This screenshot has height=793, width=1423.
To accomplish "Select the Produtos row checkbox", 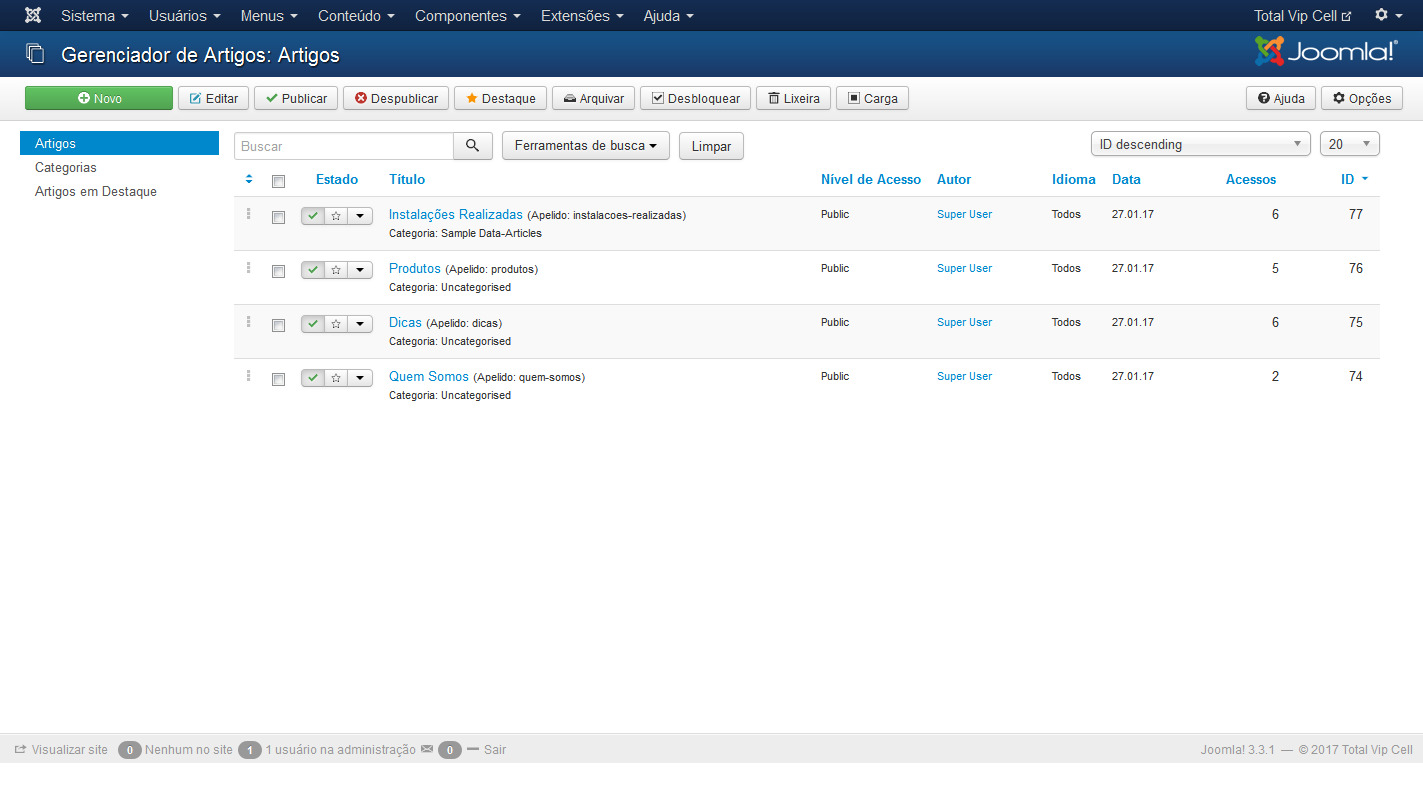I will pyautogui.click(x=279, y=271).
